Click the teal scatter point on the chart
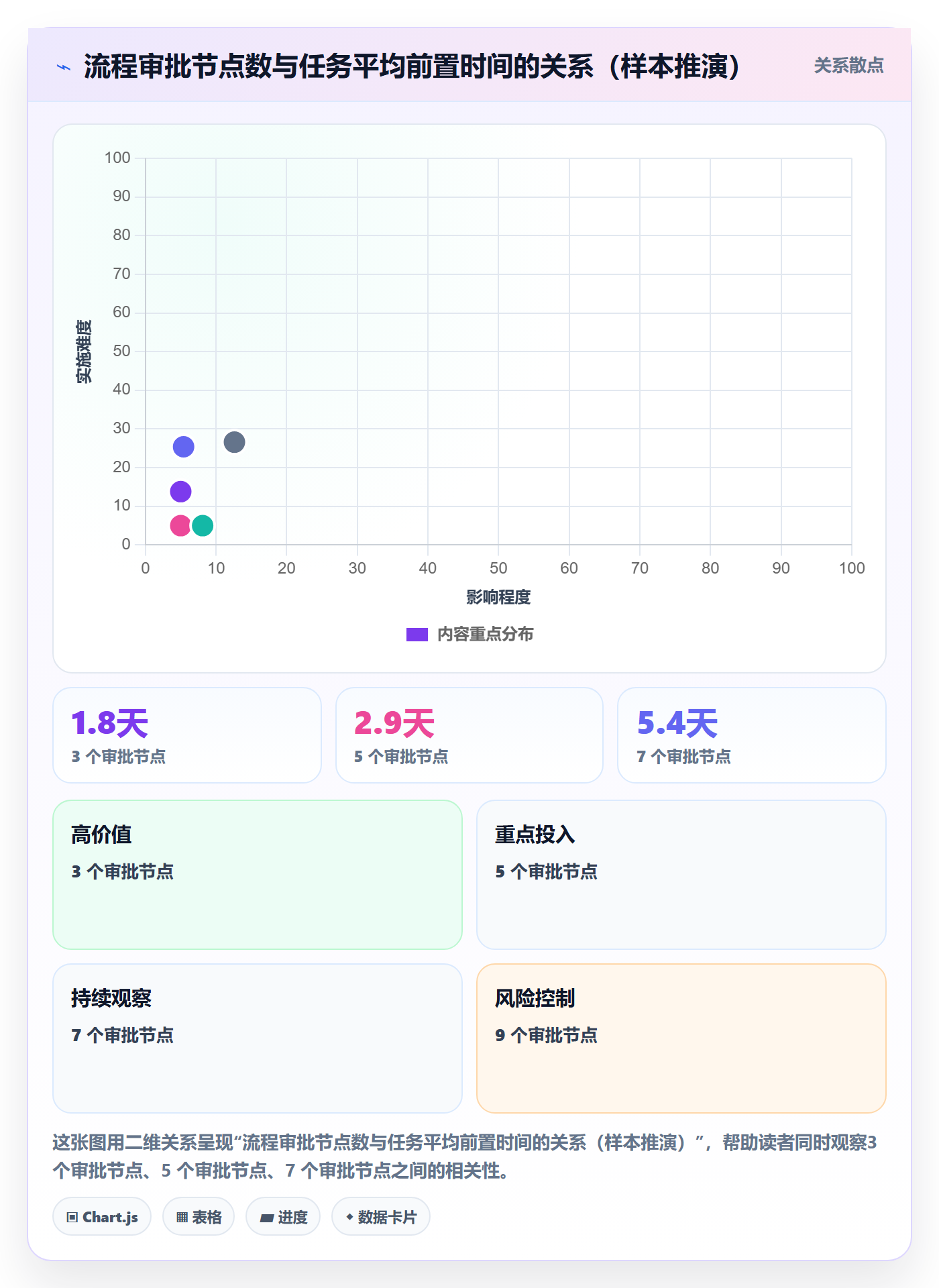Screen dimensions: 939x1288 coord(203,525)
